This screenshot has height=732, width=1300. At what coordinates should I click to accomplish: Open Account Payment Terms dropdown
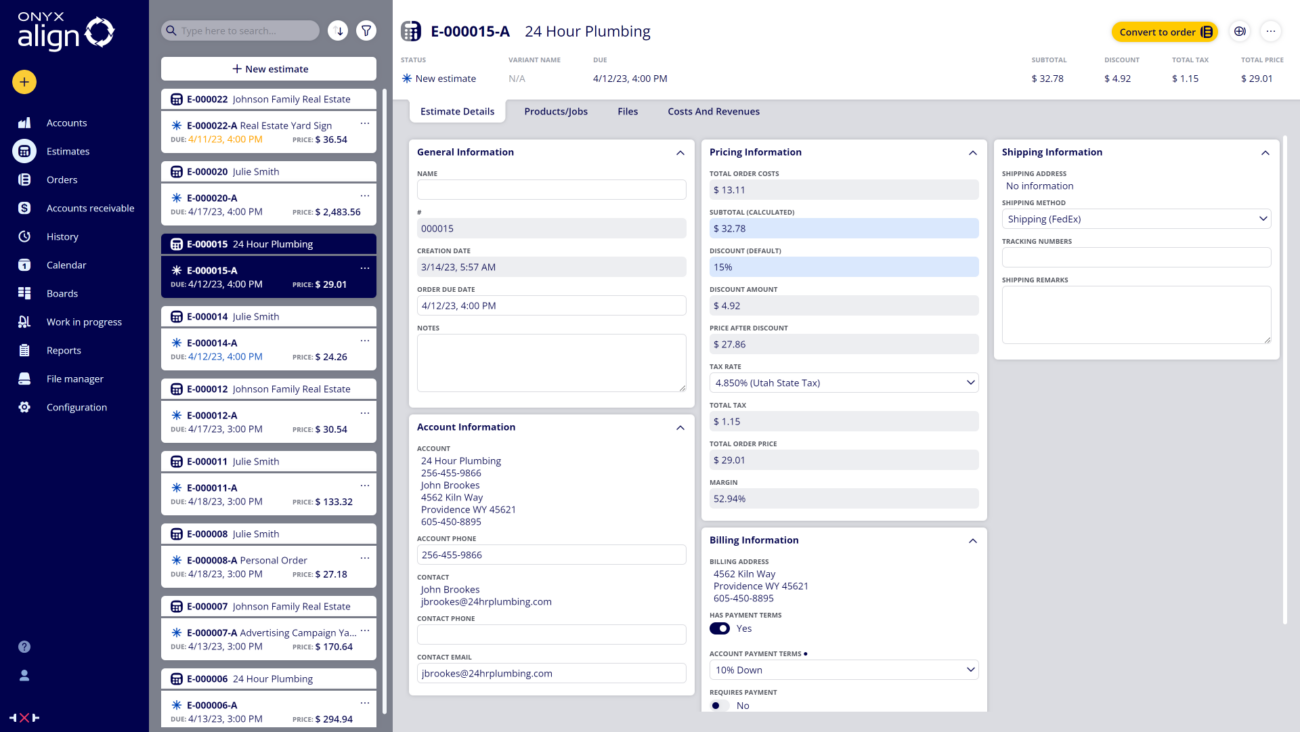(x=844, y=670)
